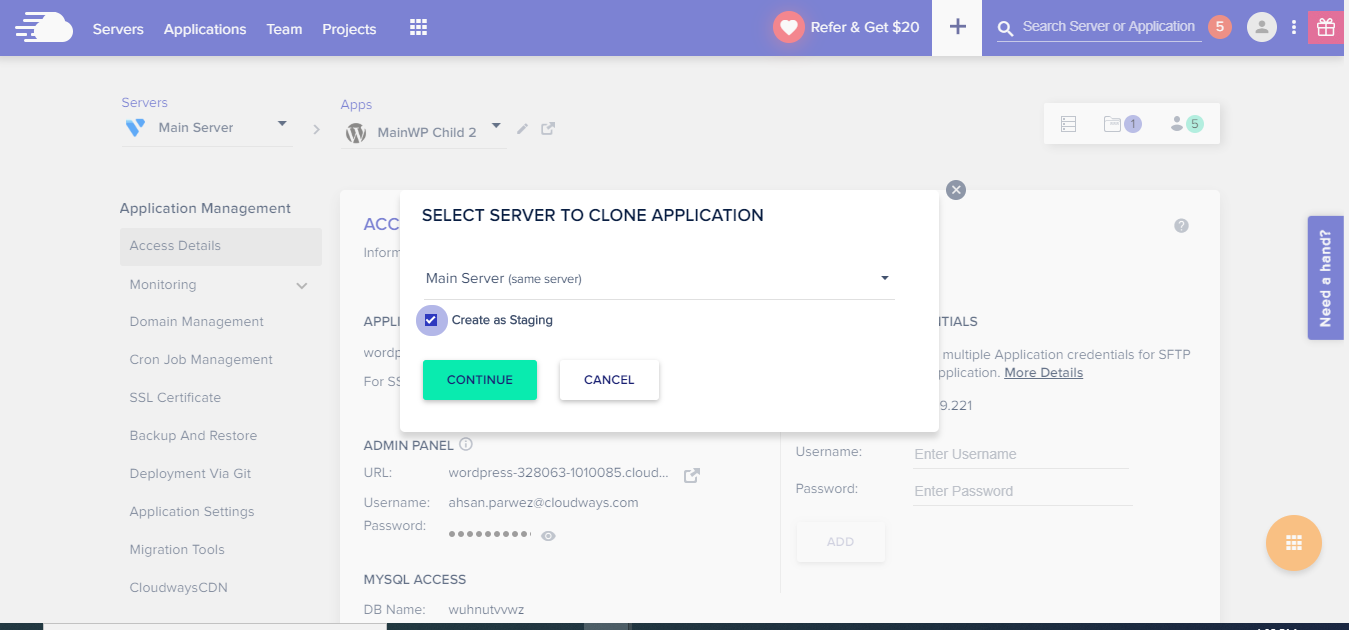Open Deployment Via Git
This screenshot has width=1349, height=630.
point(190,474)
